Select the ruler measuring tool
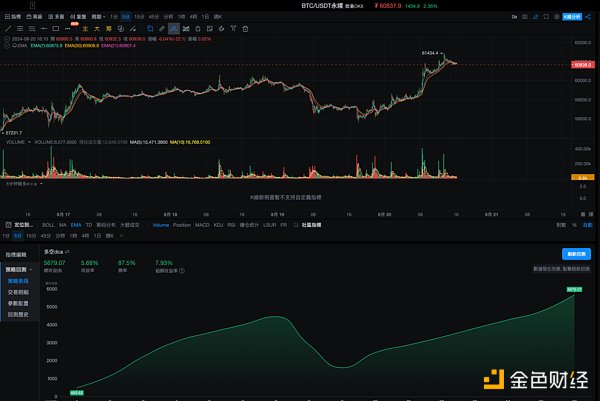Image resolution: width=600 pixels, height=401 pixels. coord(162,29)
